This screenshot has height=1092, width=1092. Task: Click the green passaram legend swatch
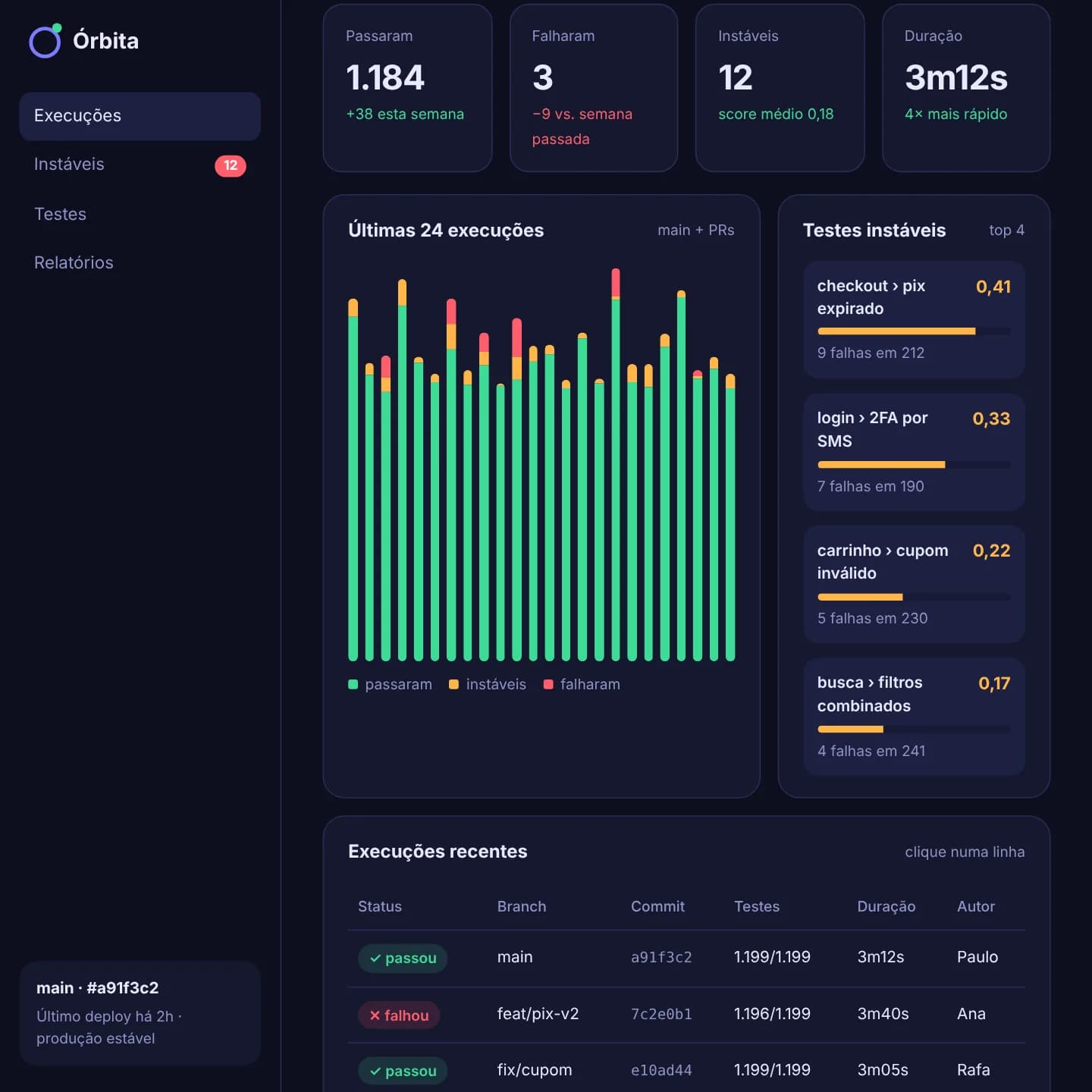coord(353,685)
